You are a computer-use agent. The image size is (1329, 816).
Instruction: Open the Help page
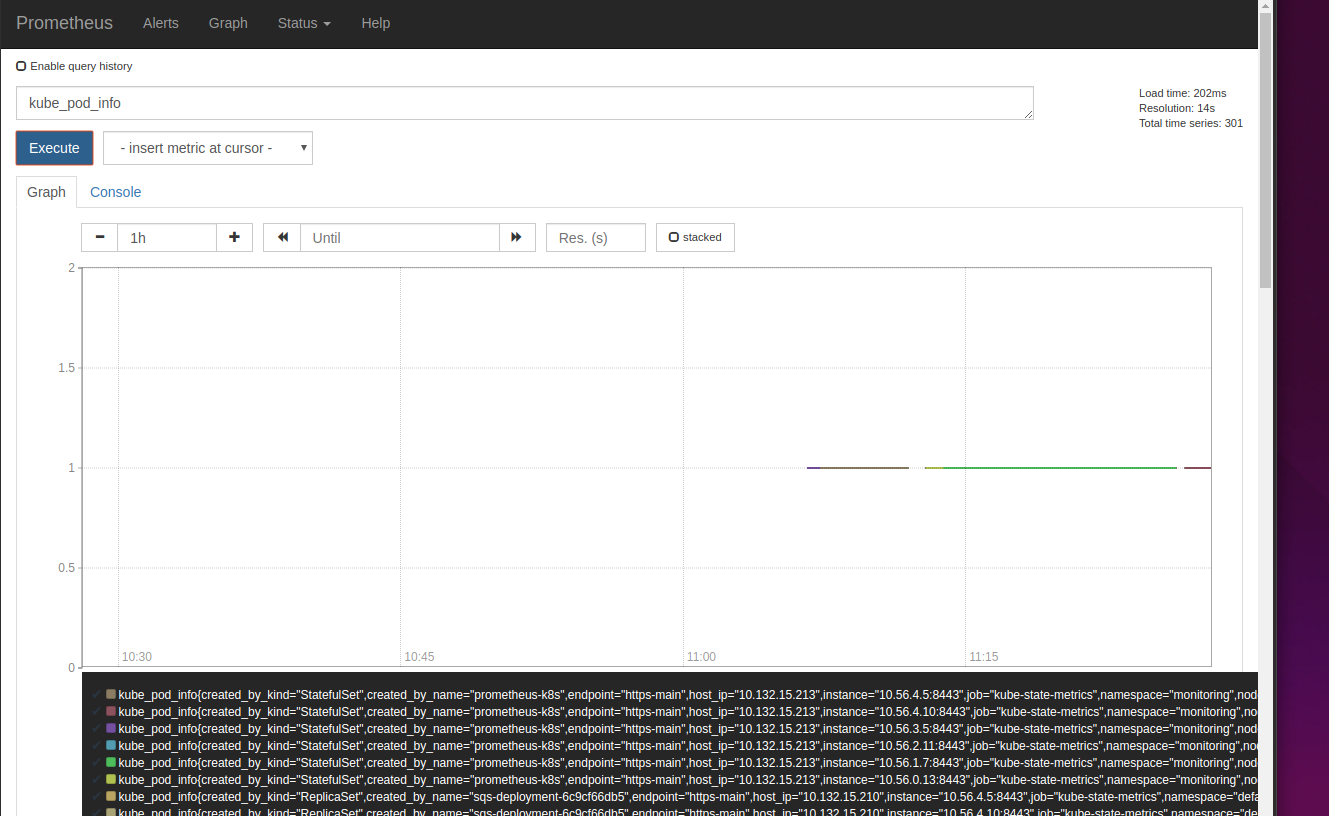(376, 23)
